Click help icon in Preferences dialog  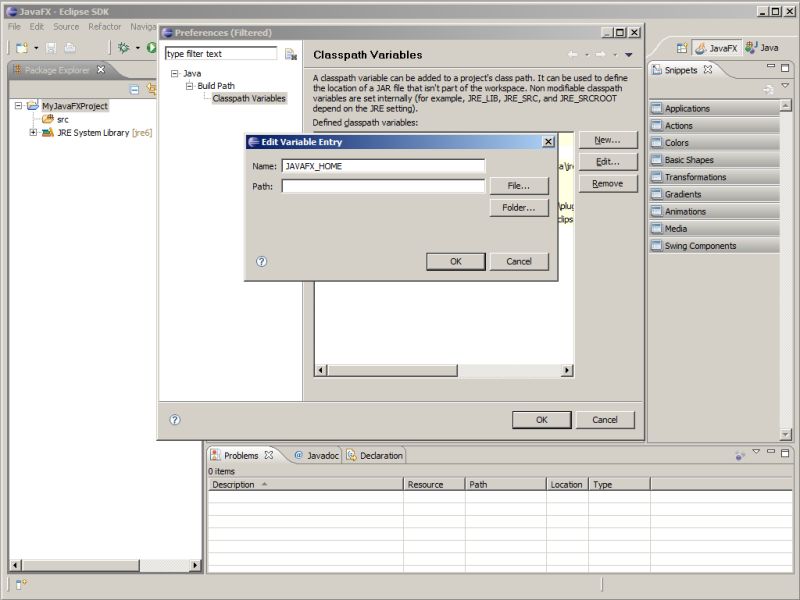(x=175, y=420)
